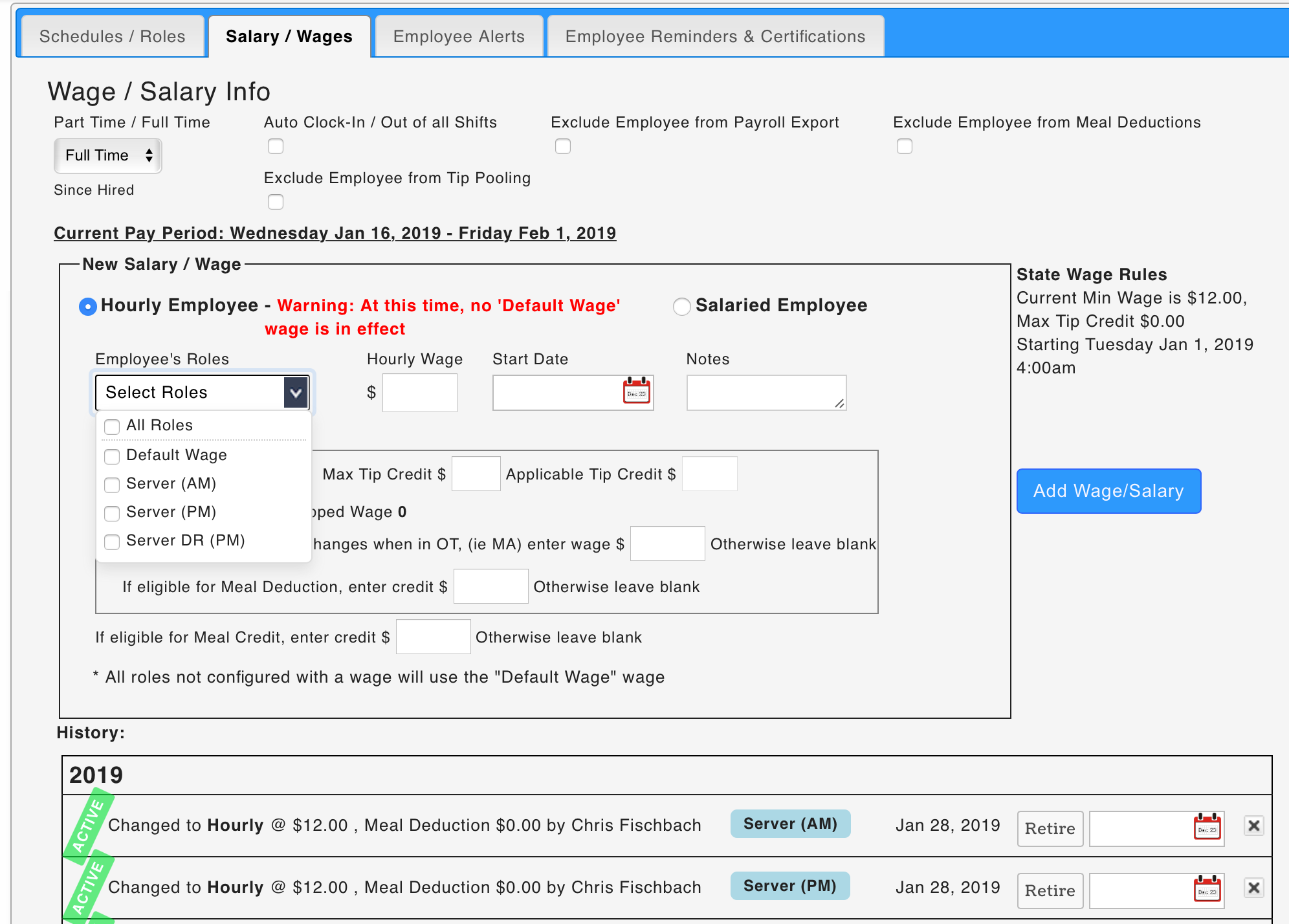Retire the Server (AM) wage
Screen dimensions: 1289x924
(x=1050, y=828)
